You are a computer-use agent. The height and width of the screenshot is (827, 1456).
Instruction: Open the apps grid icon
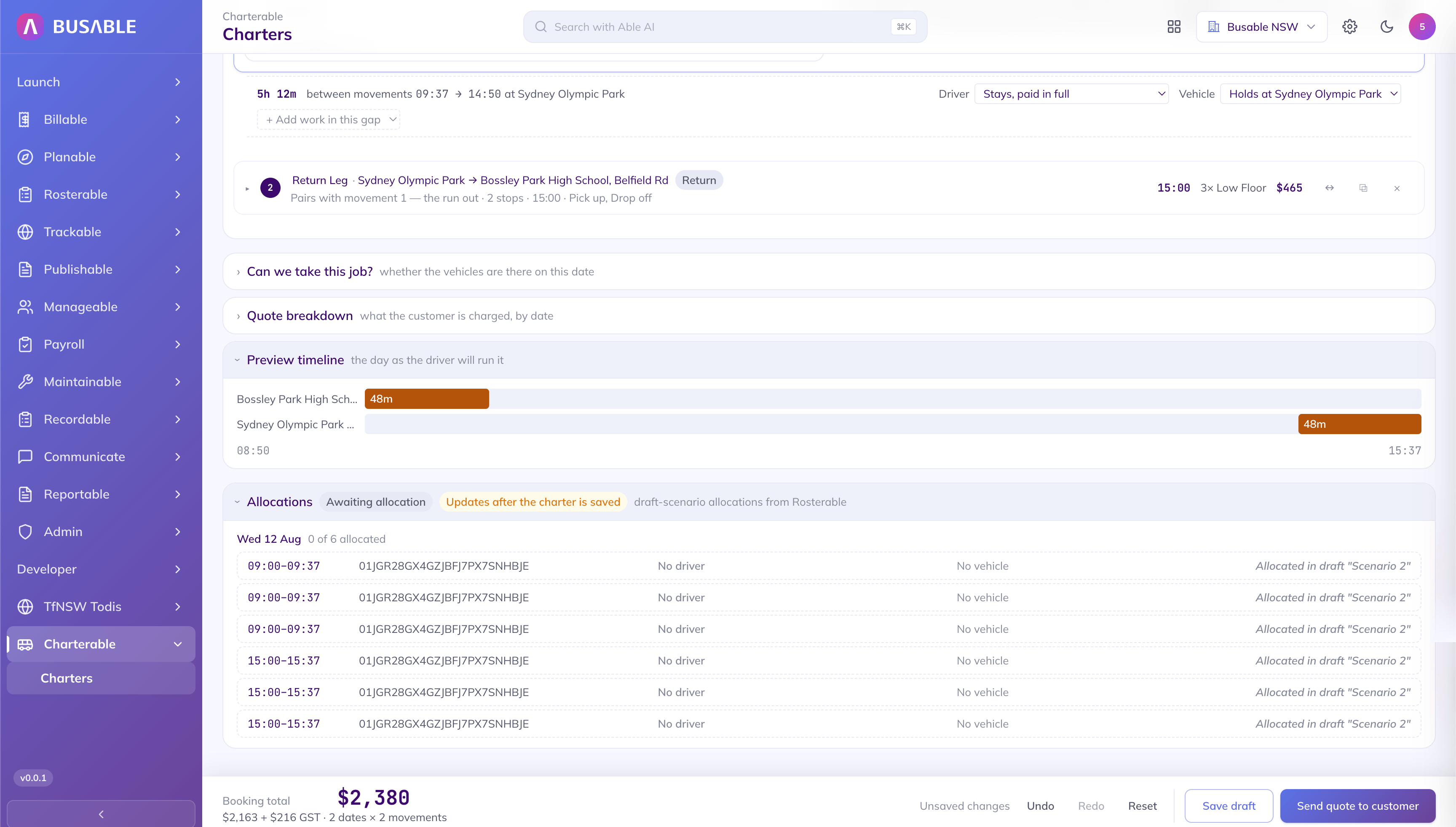(x=1174, y=27)
